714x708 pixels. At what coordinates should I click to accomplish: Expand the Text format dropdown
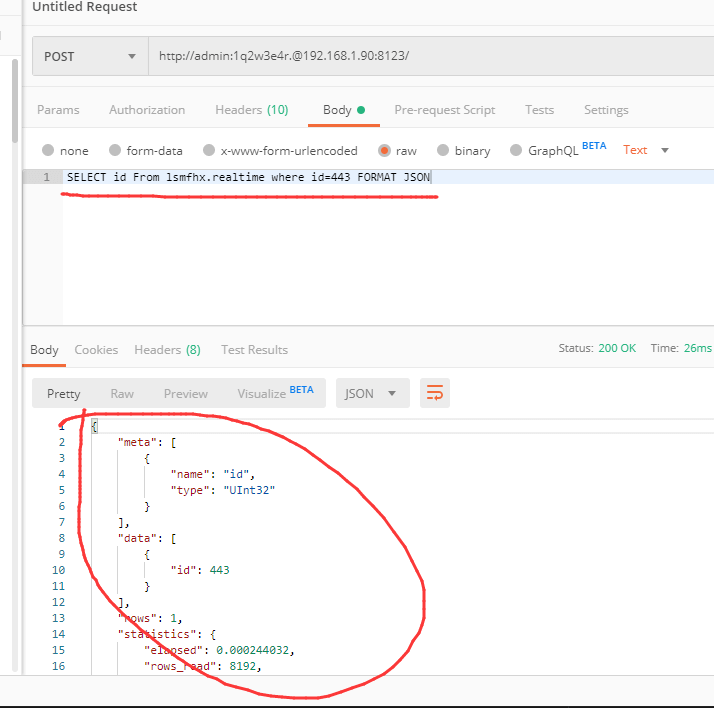pos(646,150)
